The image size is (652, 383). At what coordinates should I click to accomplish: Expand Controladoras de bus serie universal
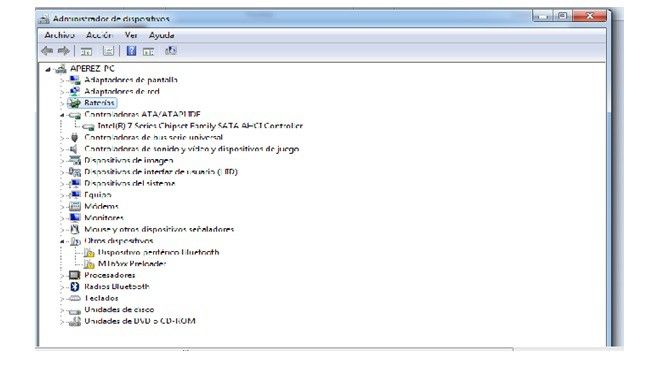click(62, 138)
